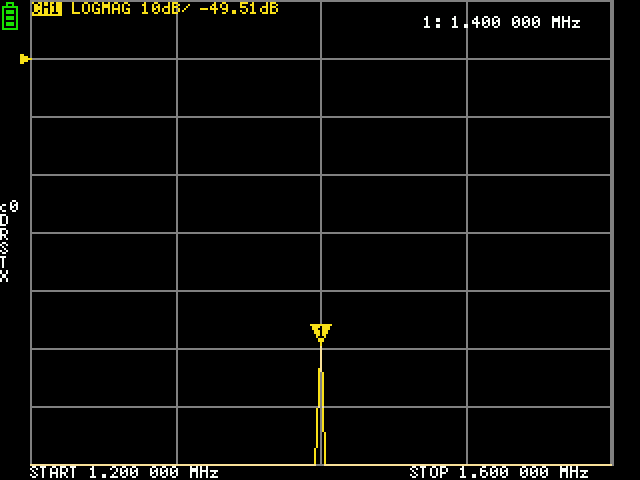
Task: Click the S calibration status letter
Action: pos(5,248)
